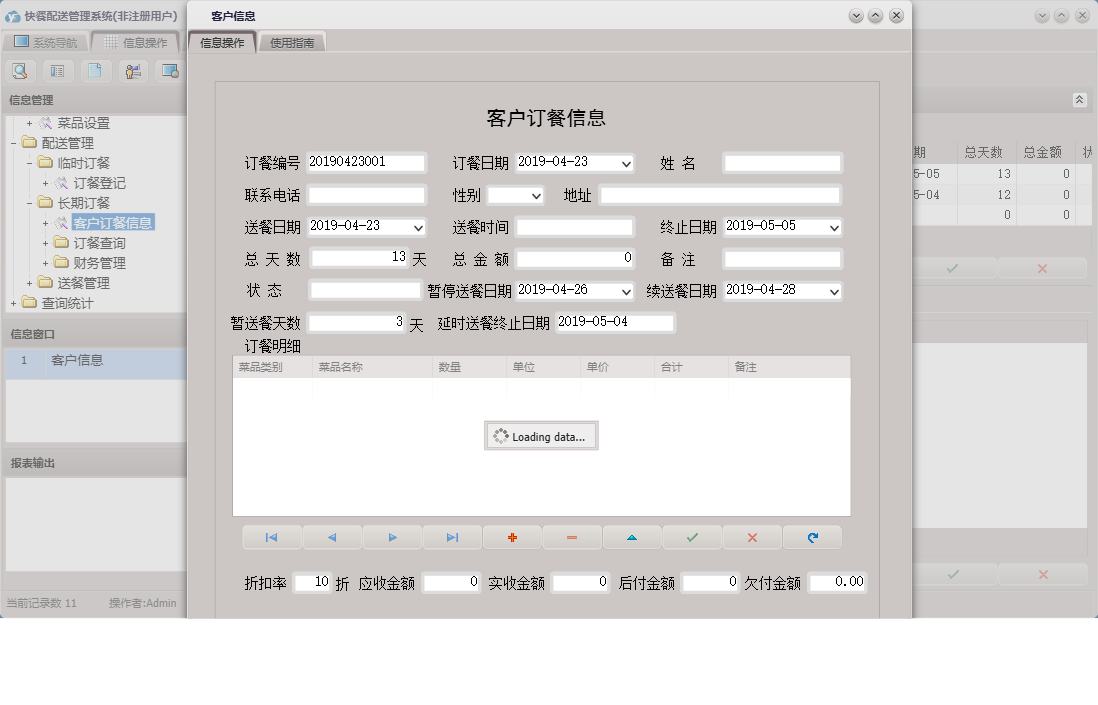Screen dimensions: 1098x705
Task: Select the magnifying glass search icon in the toolbar
Action: coord(20,71)
